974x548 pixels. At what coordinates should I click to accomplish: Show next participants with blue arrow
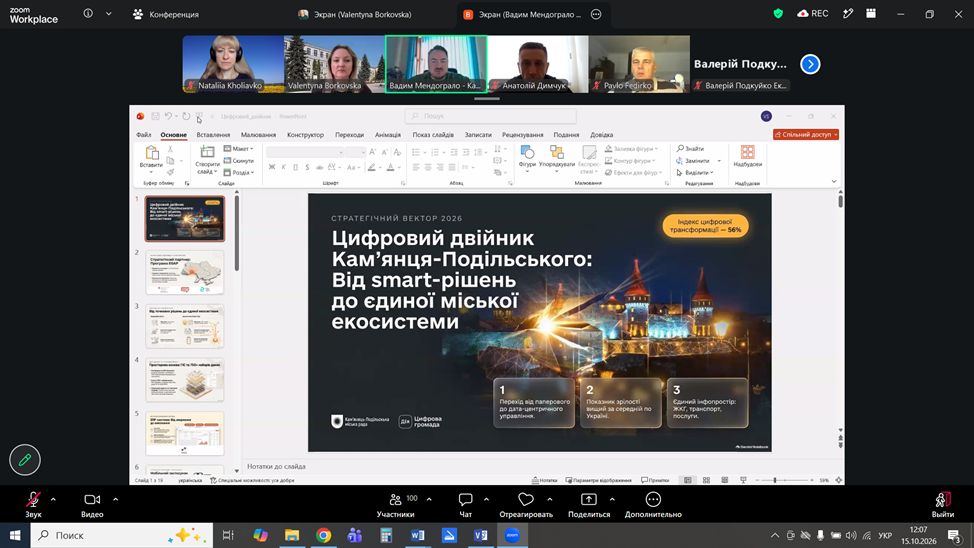pyautogui.click(x=810, y=64)
